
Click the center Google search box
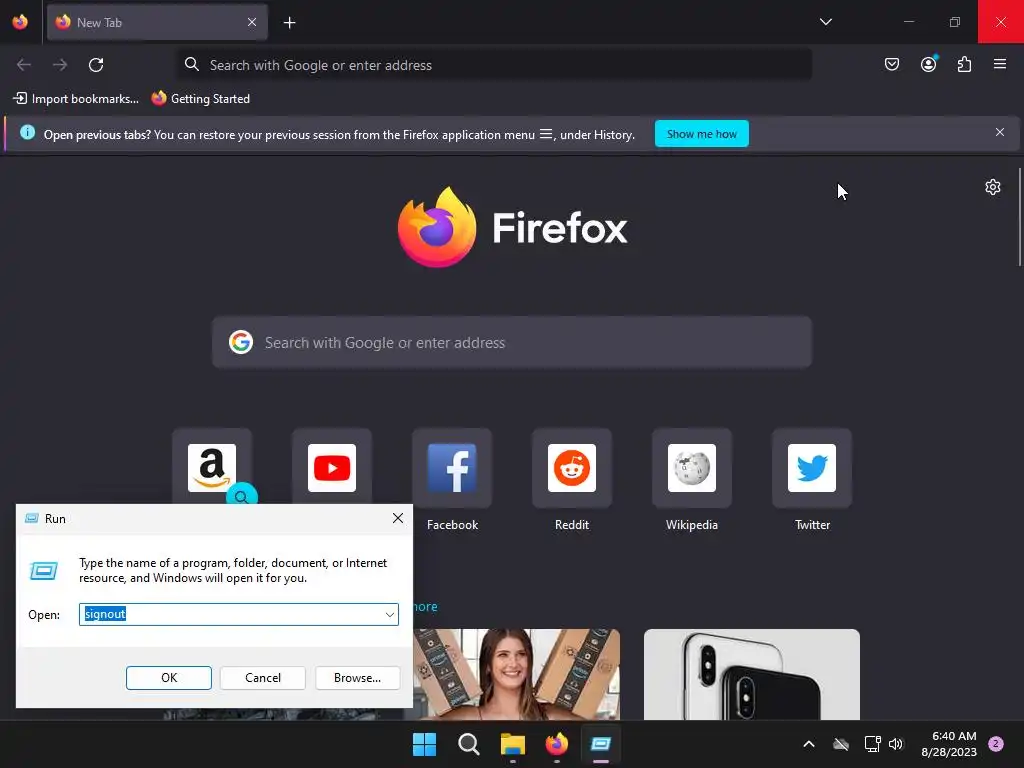512,342
